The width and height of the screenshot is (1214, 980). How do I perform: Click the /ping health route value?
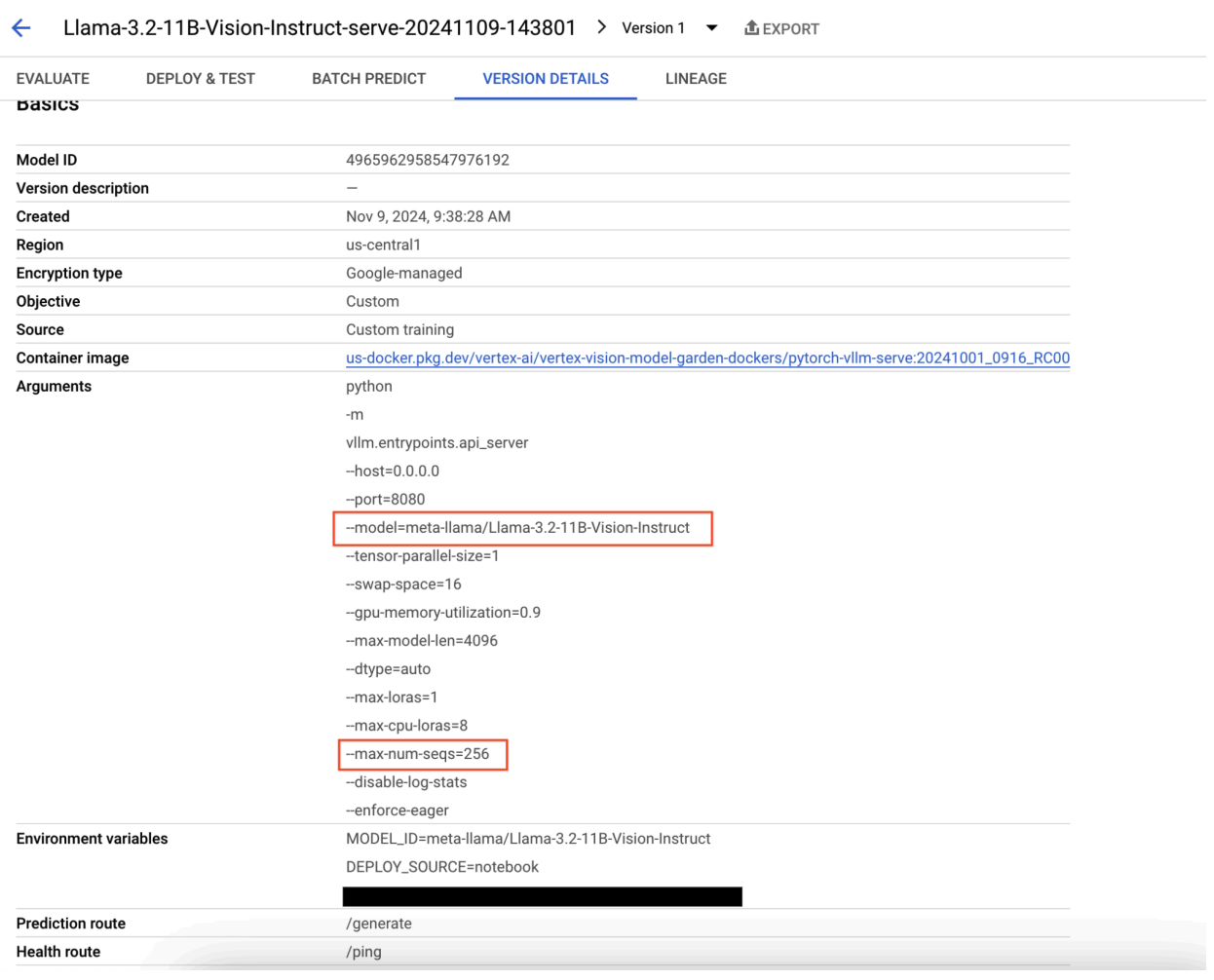click(x=362, y=952)
